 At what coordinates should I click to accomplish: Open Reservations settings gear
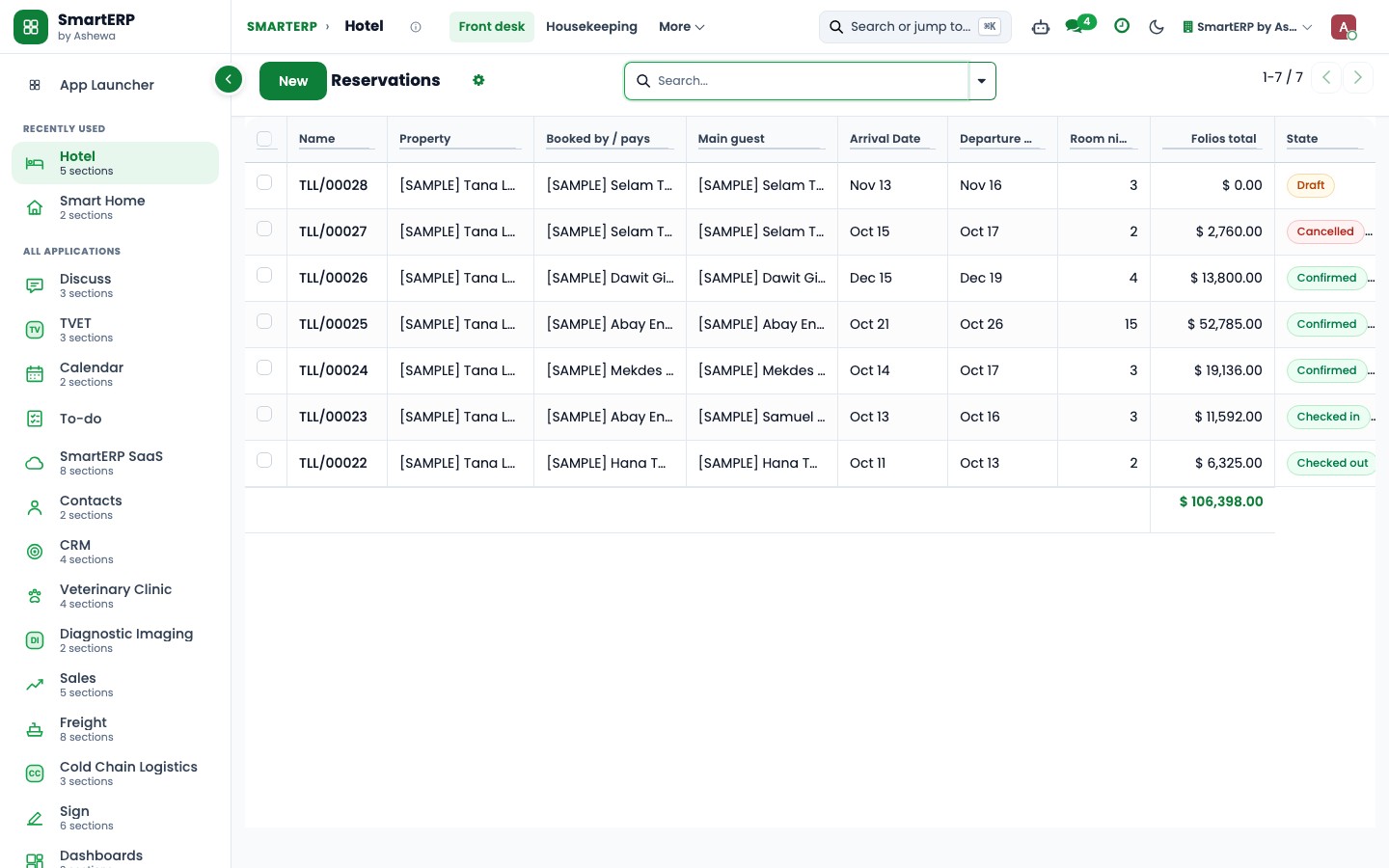(478, 80)
